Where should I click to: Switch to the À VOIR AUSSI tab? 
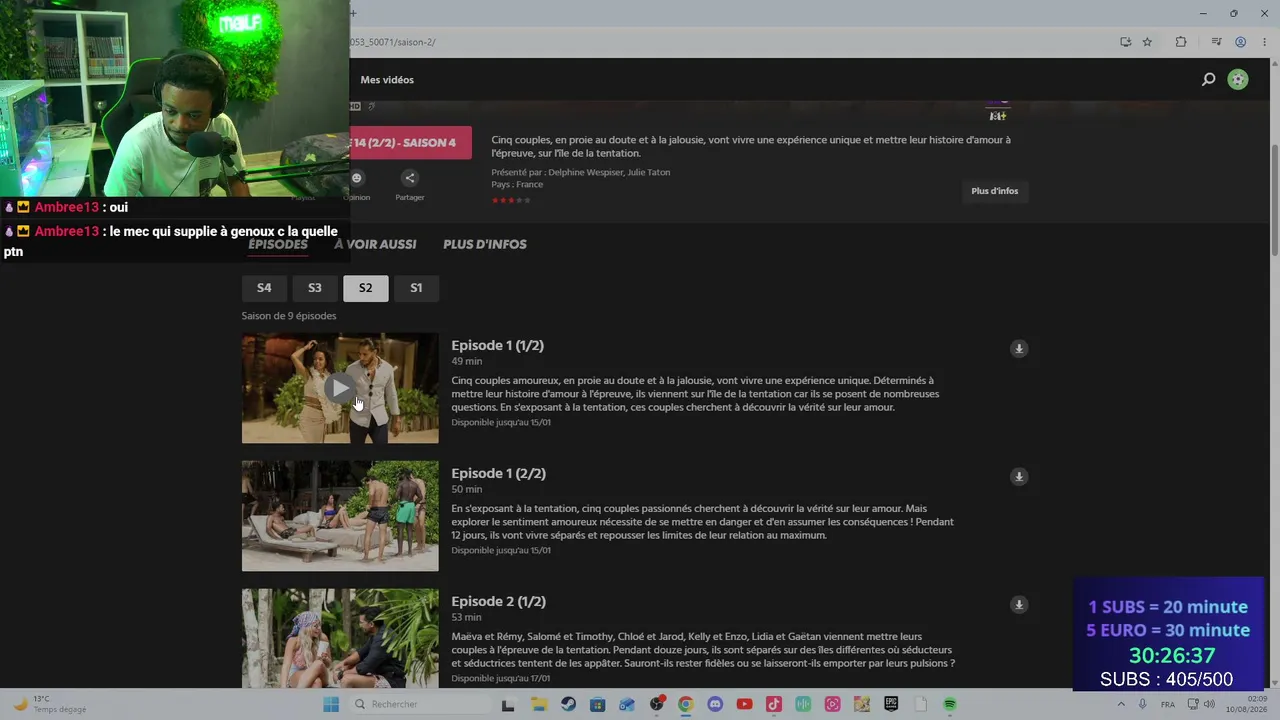[x=375, y=244]
